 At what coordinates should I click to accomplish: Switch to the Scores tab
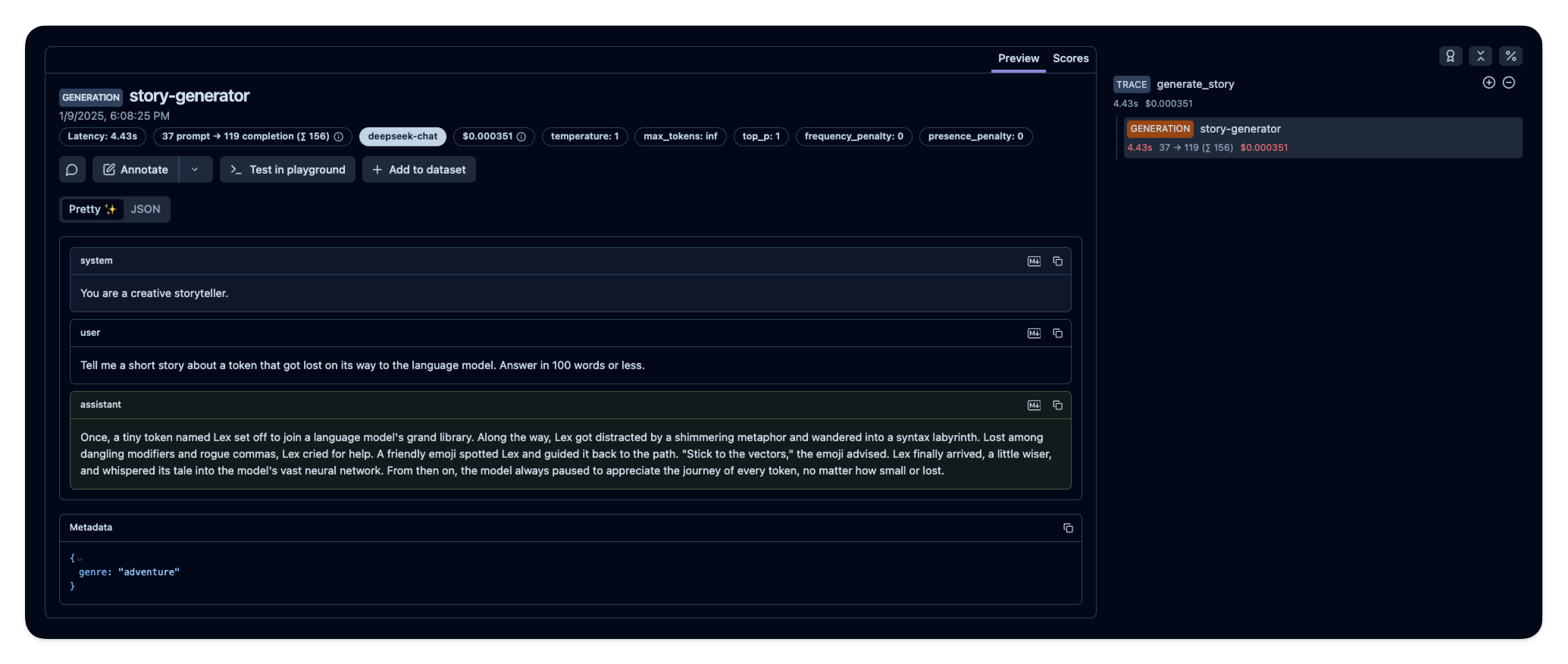click(1070, 58)
